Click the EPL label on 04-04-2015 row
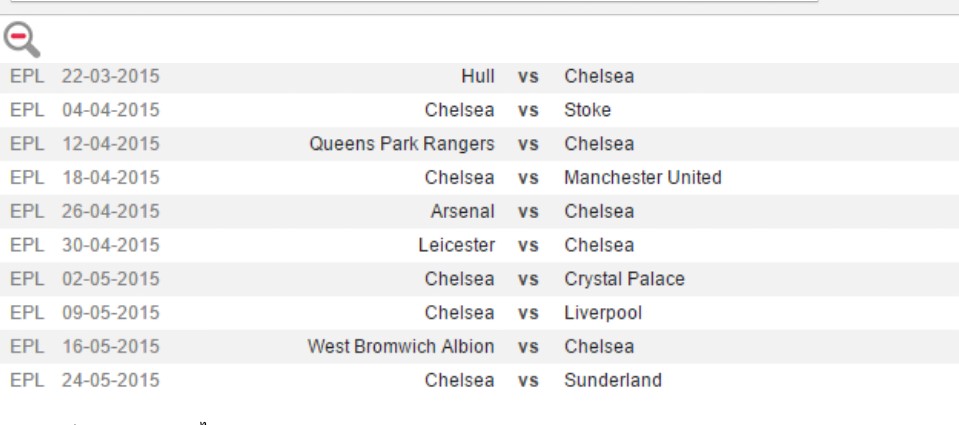Screen dimensions: 959x425 click(27, 110)
